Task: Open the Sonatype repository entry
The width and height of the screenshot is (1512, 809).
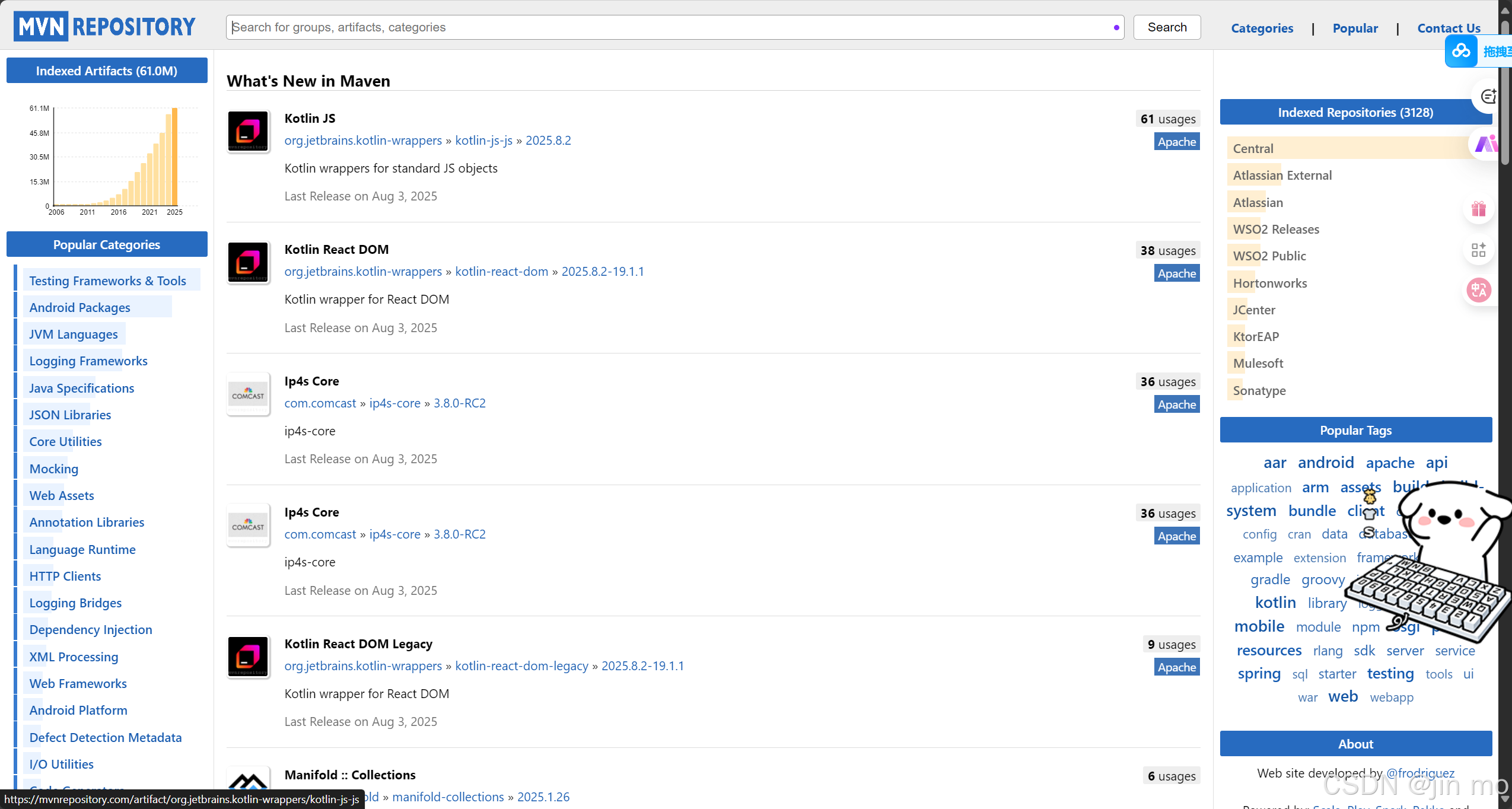Action: (1259, 390)
